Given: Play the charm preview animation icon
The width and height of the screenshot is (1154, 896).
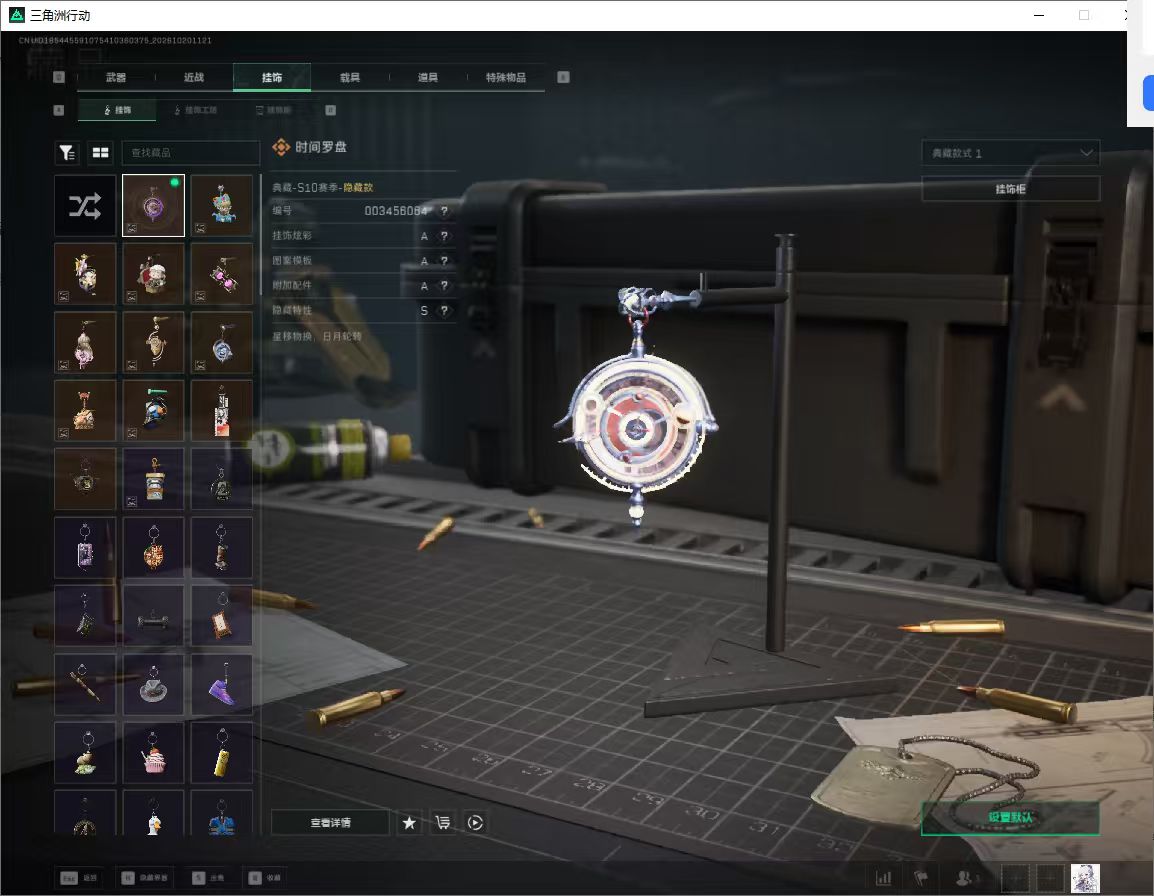Looking at the screenshot, I should (475, 822).
